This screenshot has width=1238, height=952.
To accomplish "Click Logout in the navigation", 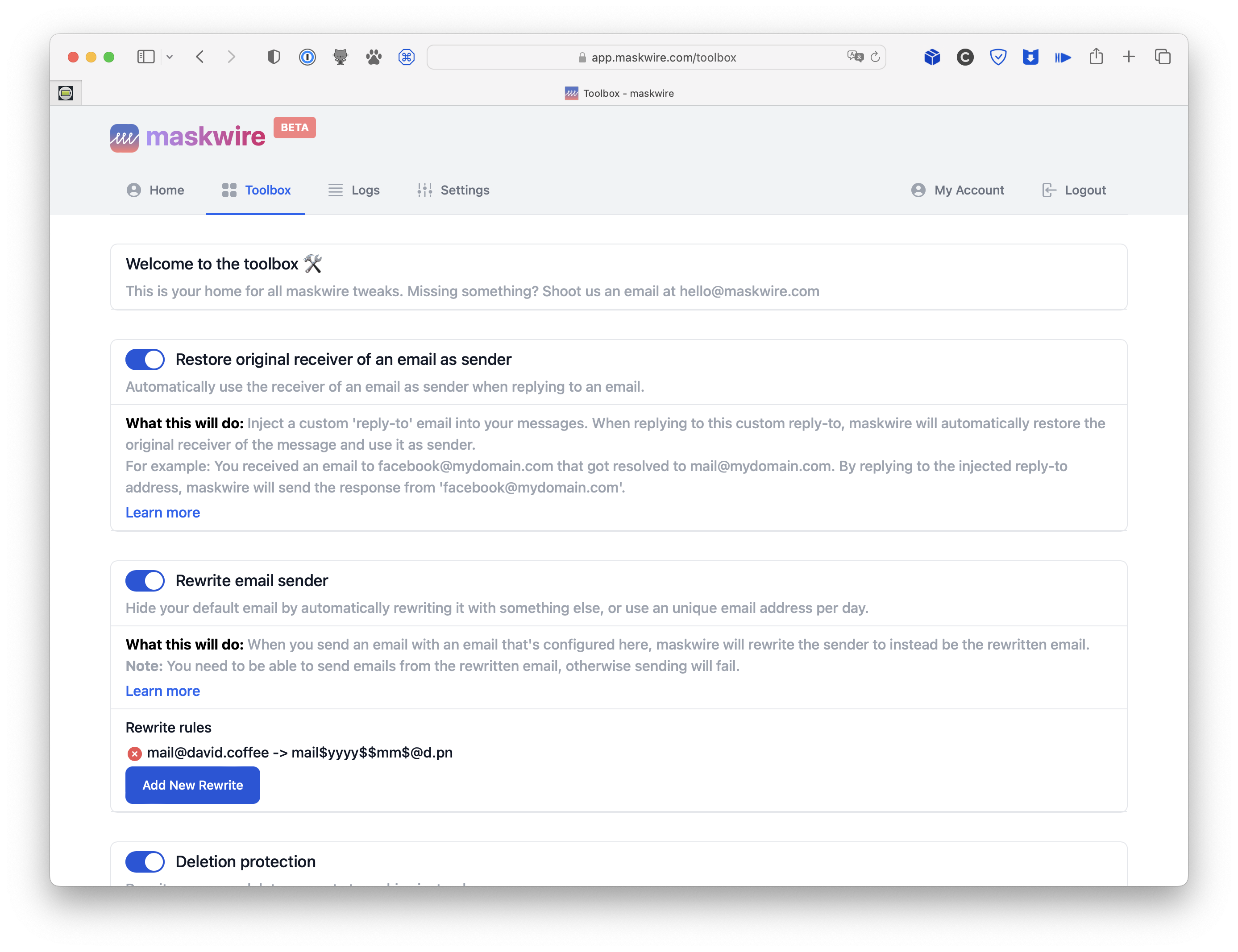I will point(1074,190).
